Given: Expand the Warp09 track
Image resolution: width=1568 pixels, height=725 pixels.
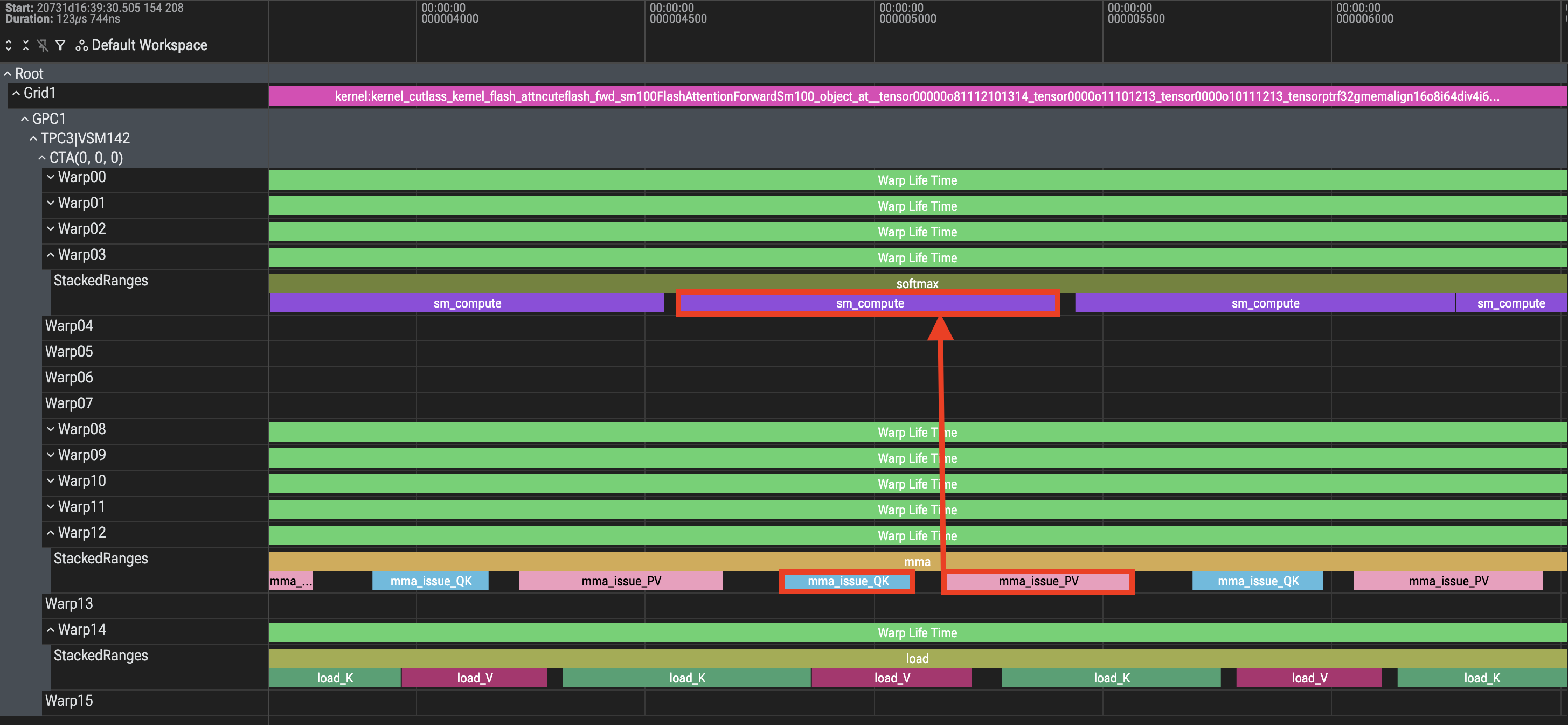Looking at the screenshot, I should tap(51, 455).
